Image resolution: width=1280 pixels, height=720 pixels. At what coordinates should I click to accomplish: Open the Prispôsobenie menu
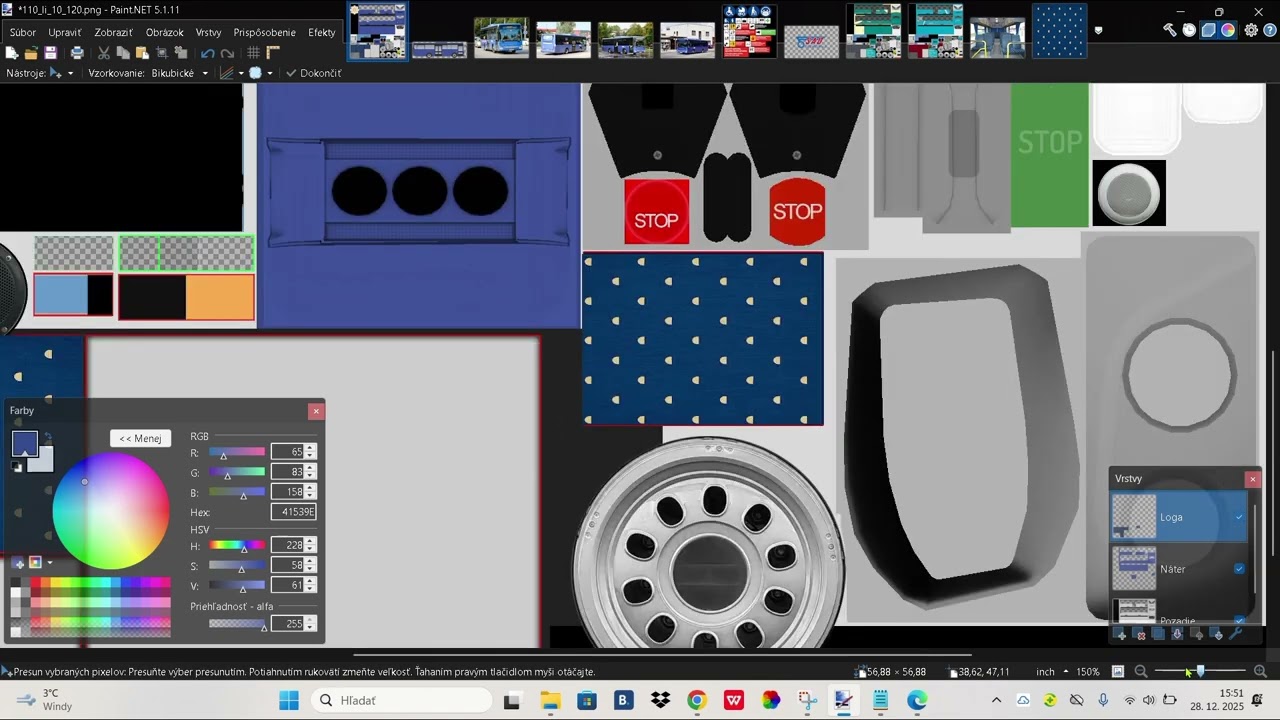point(265,32)
